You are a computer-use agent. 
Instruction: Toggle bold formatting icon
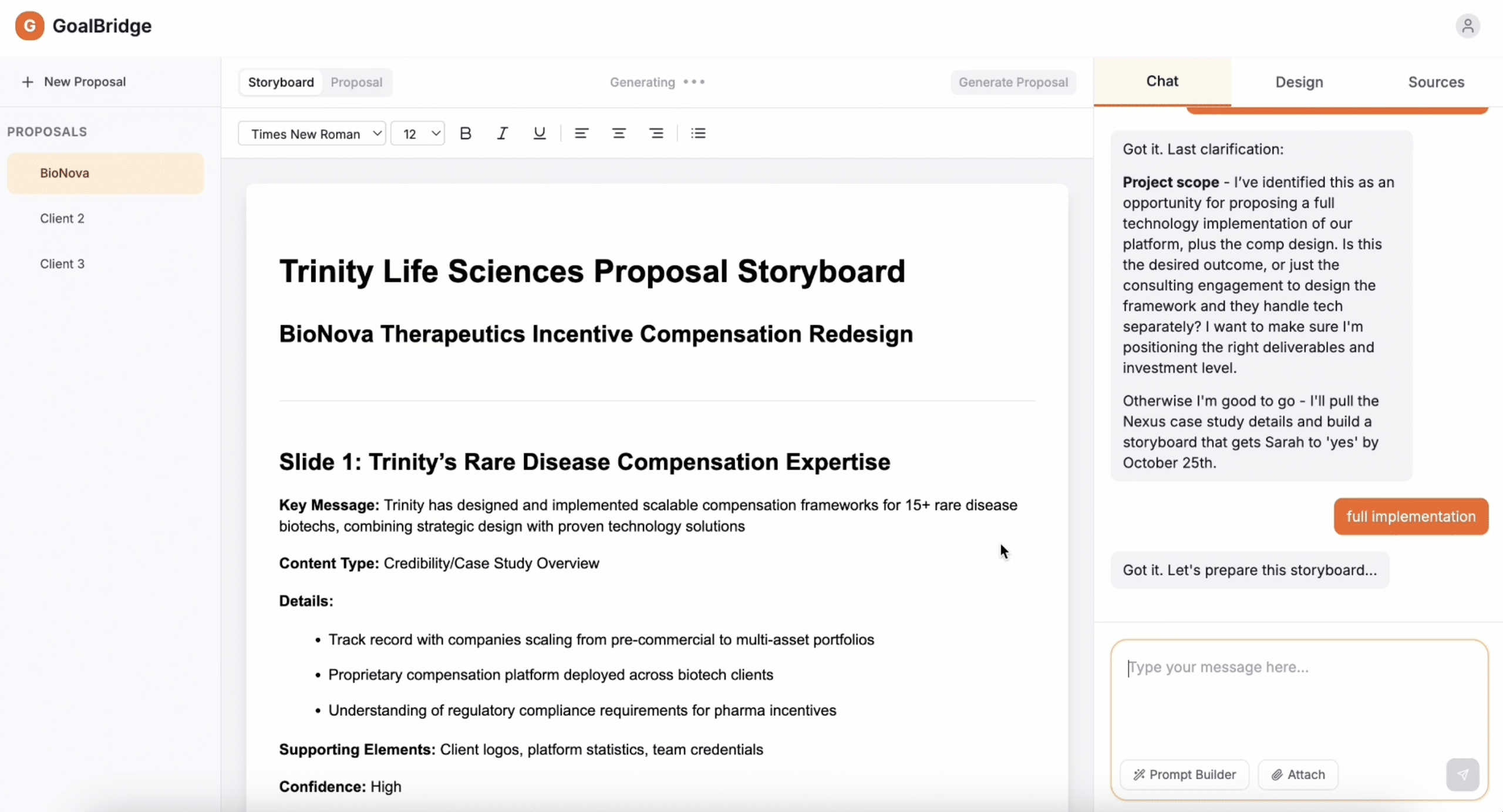[x=466, y=133]
